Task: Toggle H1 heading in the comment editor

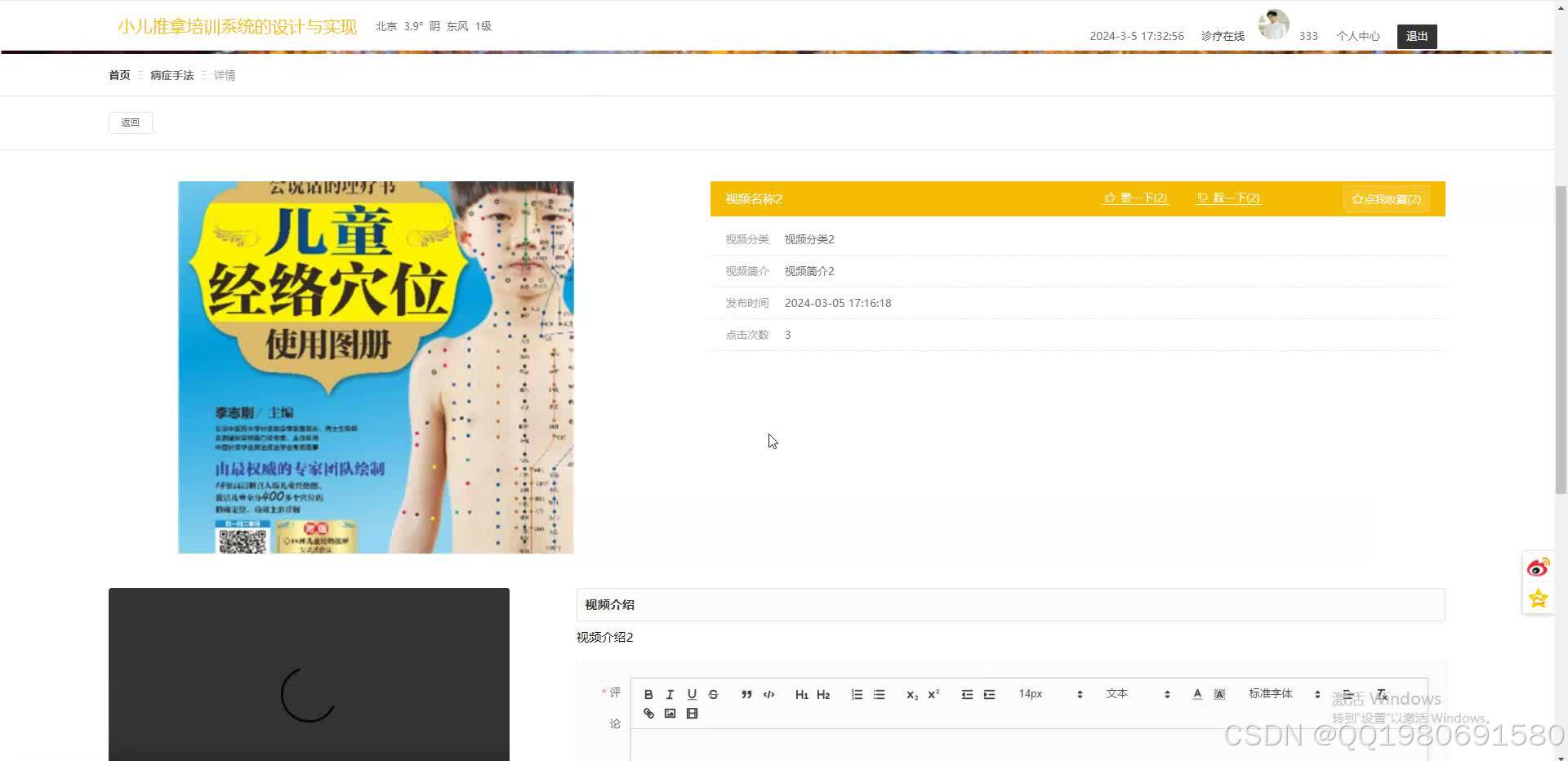Action: [802, 693]
